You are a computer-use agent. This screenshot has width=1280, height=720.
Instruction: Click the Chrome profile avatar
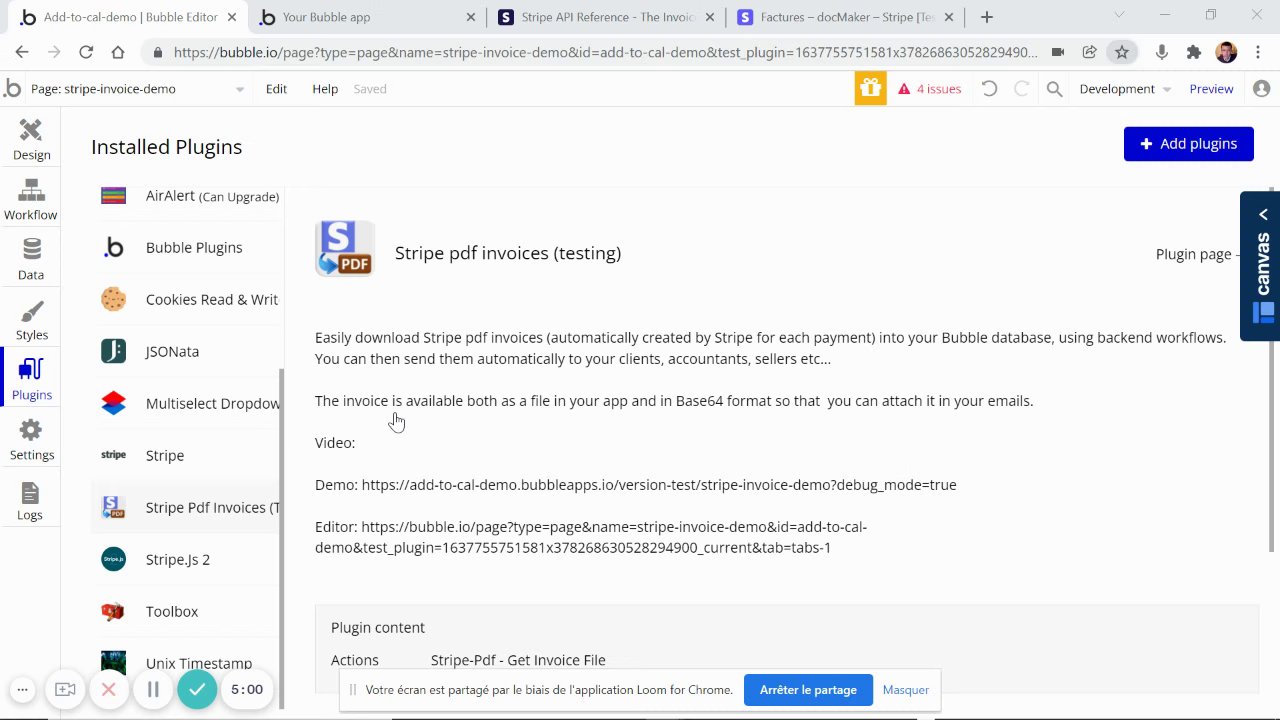tap(1226, 52)
